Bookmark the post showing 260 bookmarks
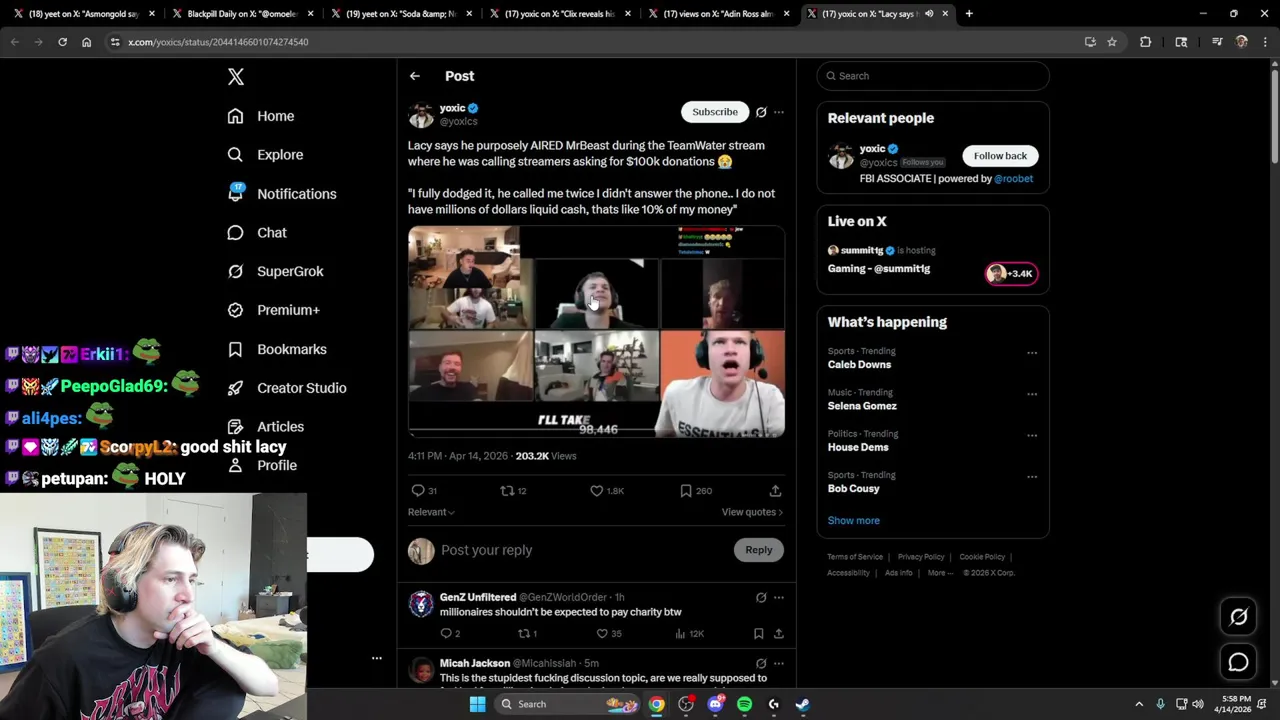Image resolution: width=1280 pixels, height=720 pixels. pyautogui.click(x=686, y=491)
